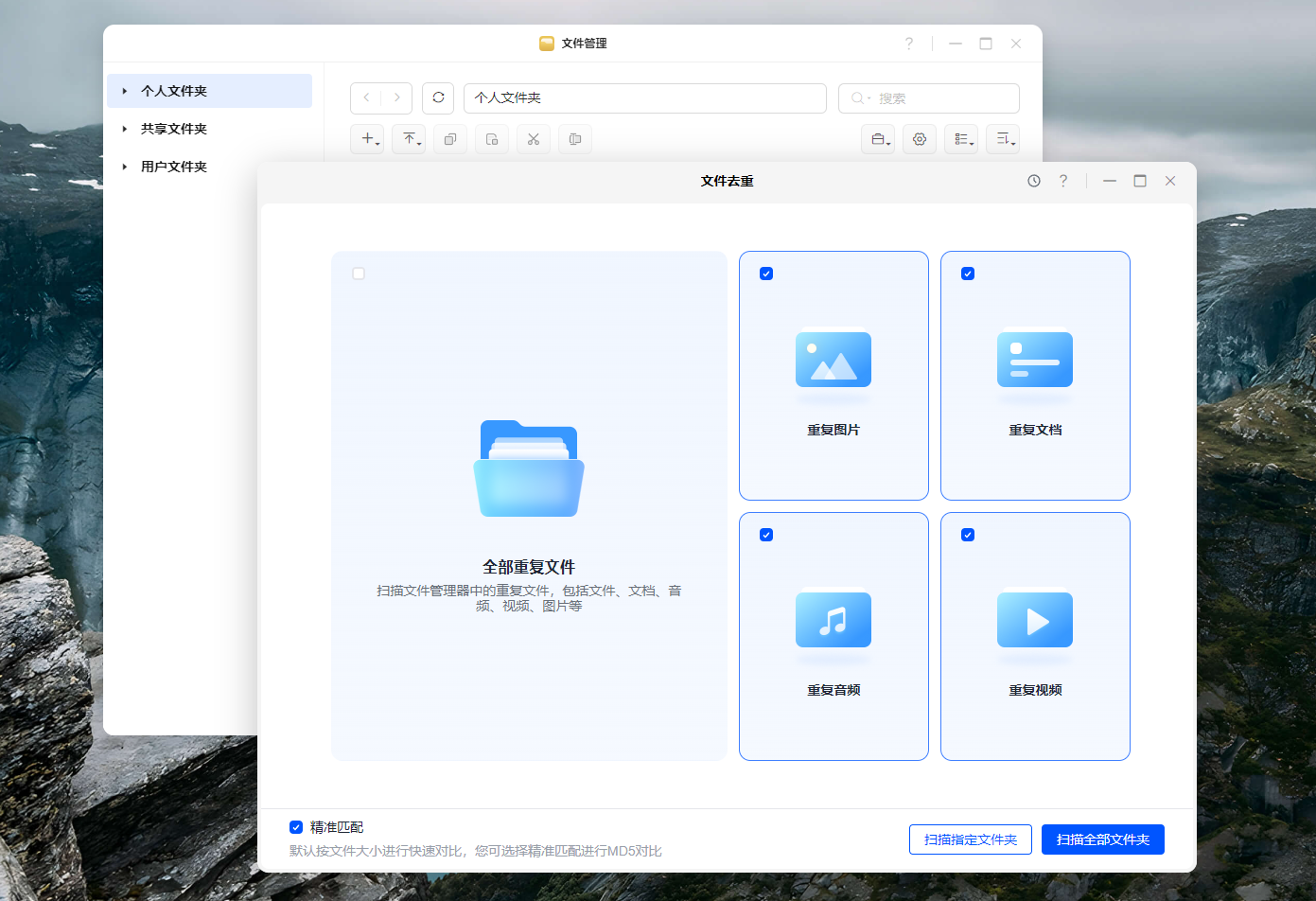
Task: Click the cut scissors icon in toolbar
Action: tap(534, 139)
